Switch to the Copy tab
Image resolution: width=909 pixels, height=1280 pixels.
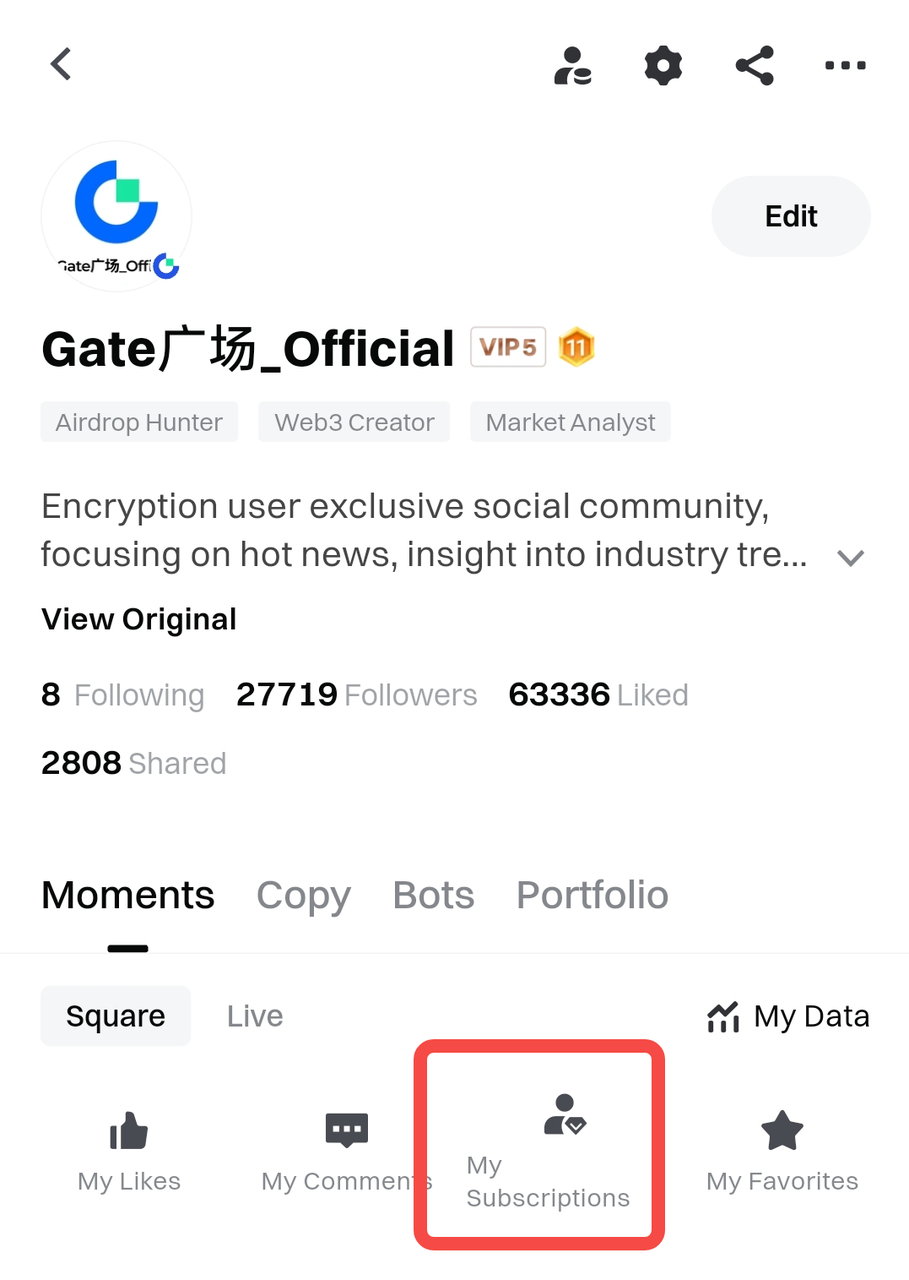coord(303,895)
